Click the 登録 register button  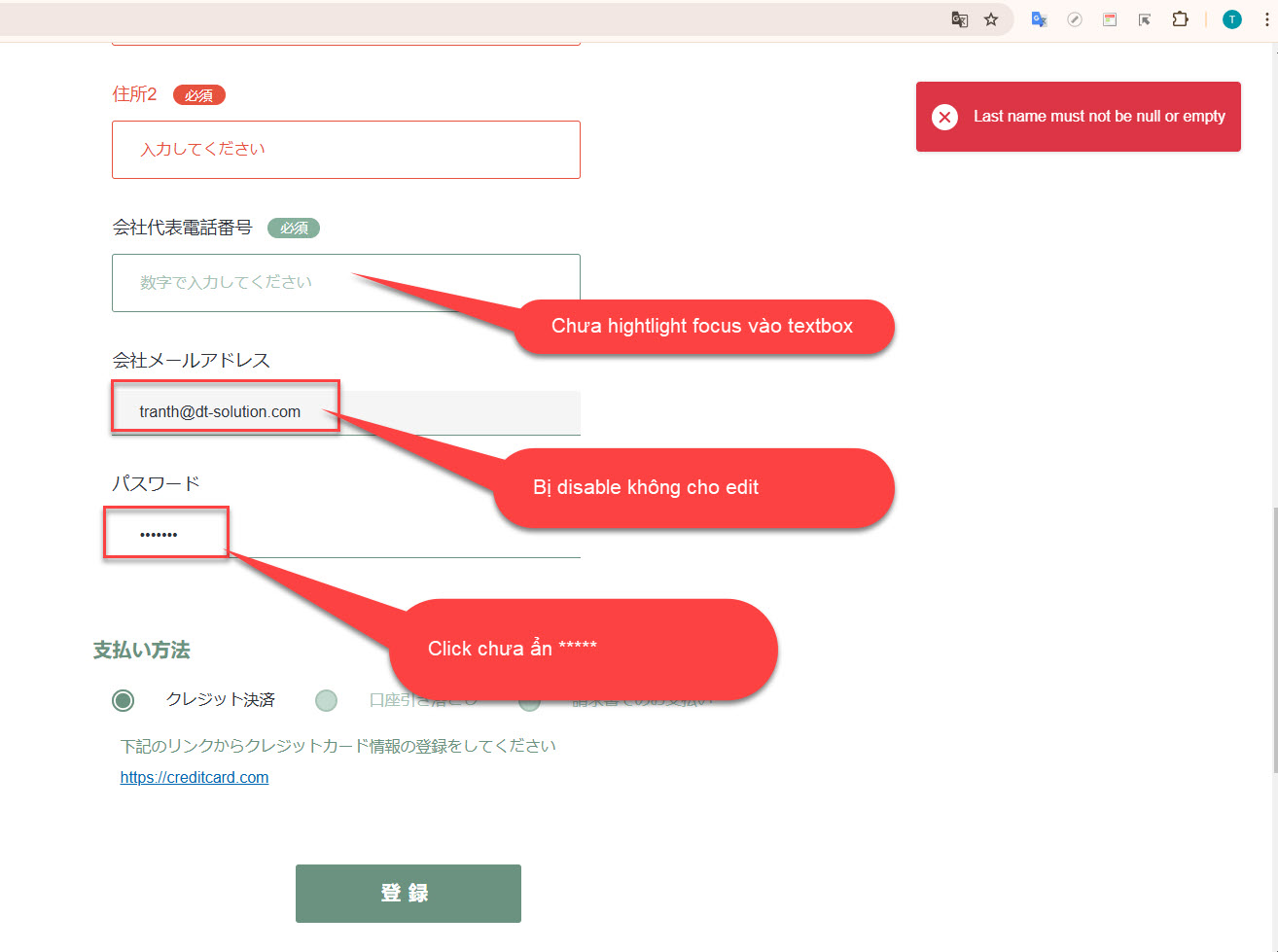pos(408,893)
